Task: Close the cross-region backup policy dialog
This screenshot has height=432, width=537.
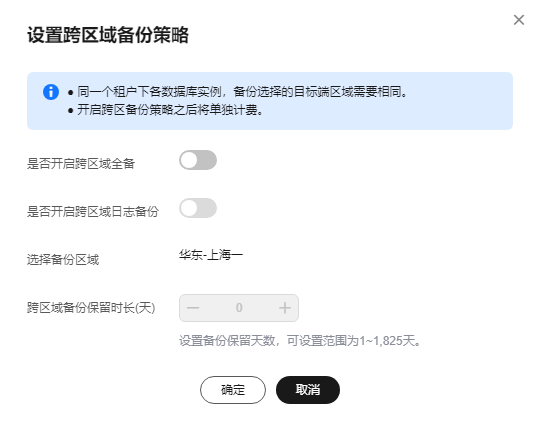Action: tap(519, 20)
